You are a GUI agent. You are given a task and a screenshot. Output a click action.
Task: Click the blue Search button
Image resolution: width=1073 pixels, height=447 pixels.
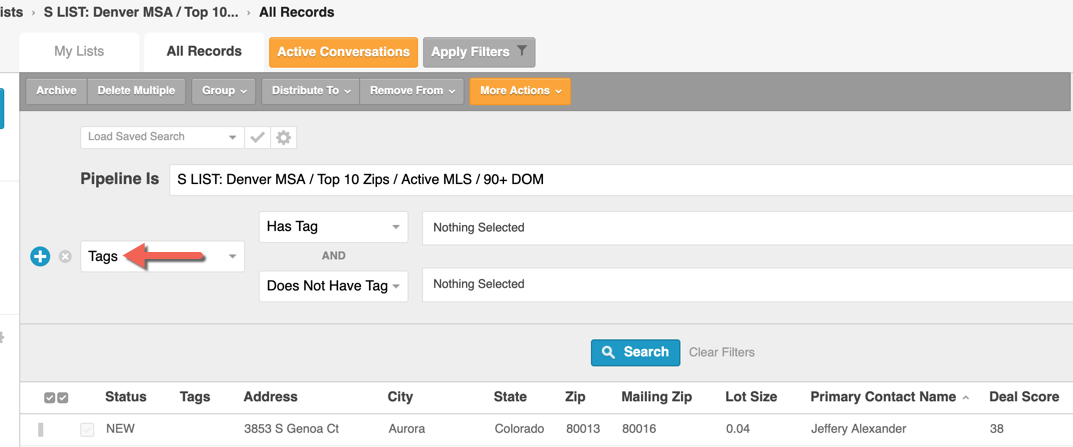(636, 352)
